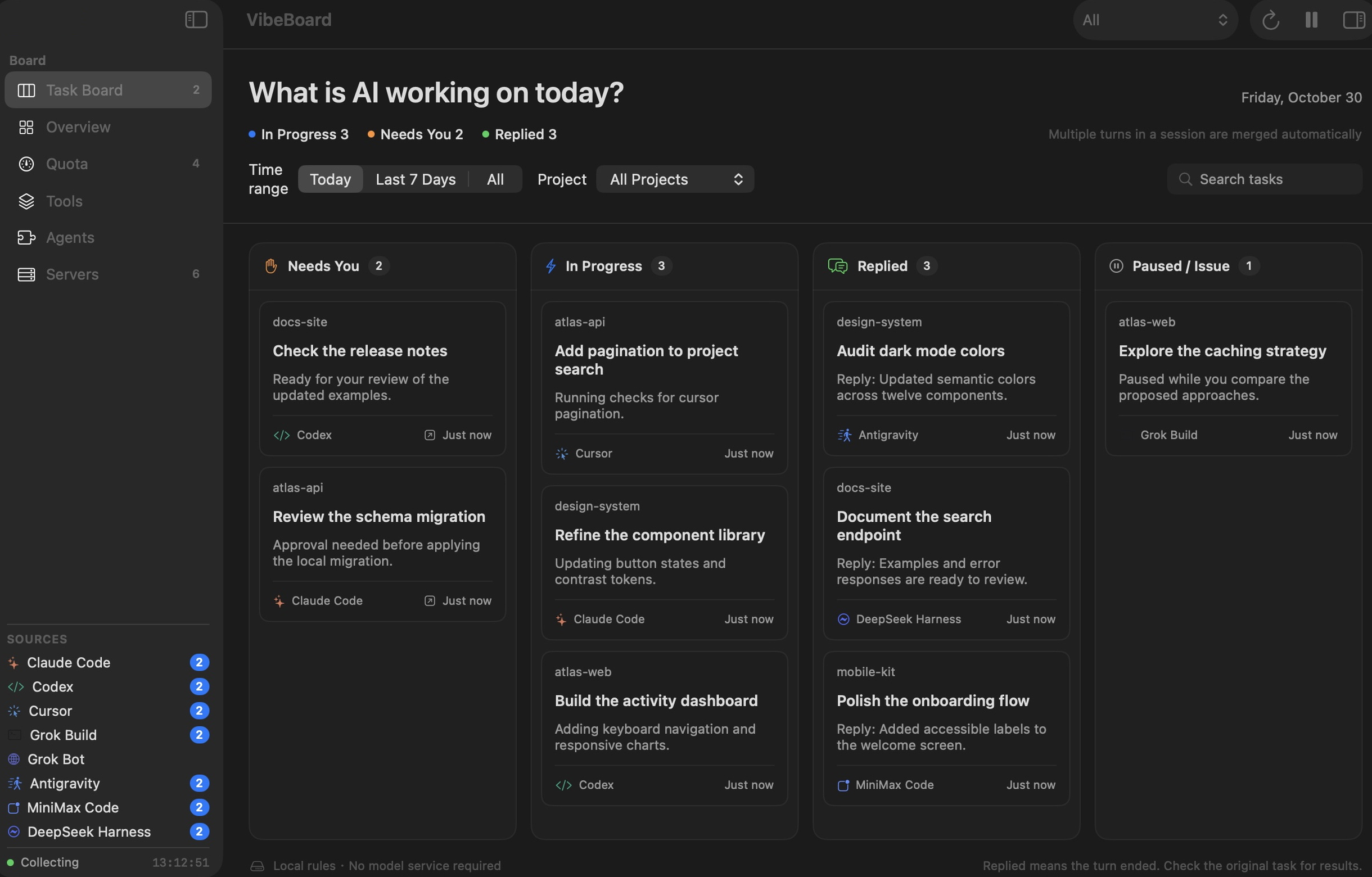Viewport: 1372px width, 877px height.
Task: Click the Local rules drive icon in footer
Action: (258, 866)
